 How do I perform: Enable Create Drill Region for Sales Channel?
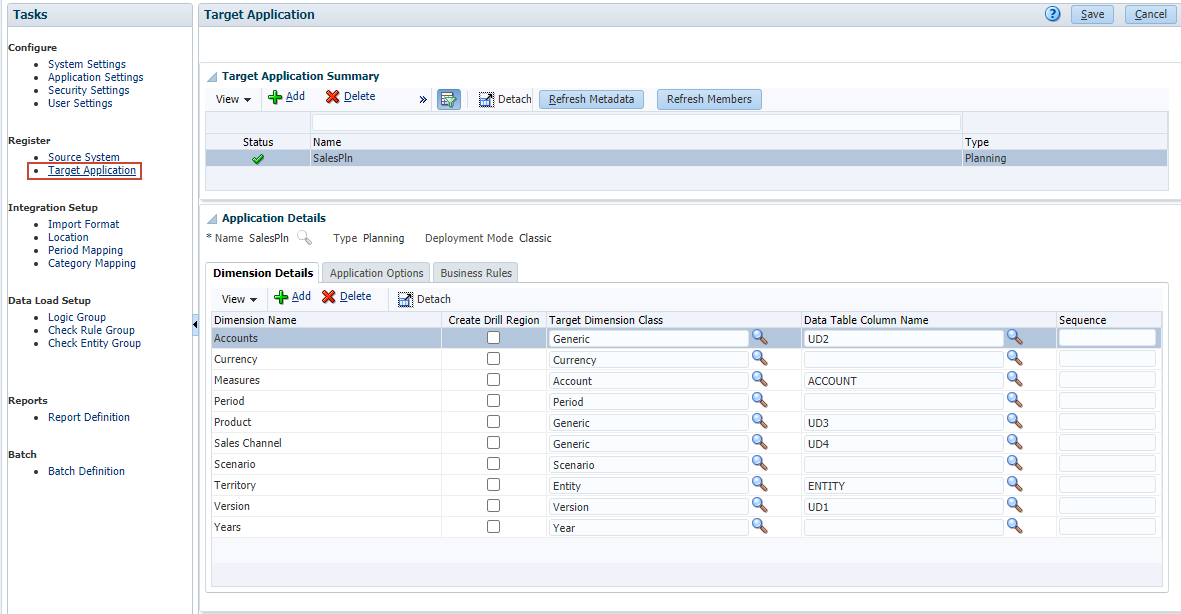pos(493,443)
